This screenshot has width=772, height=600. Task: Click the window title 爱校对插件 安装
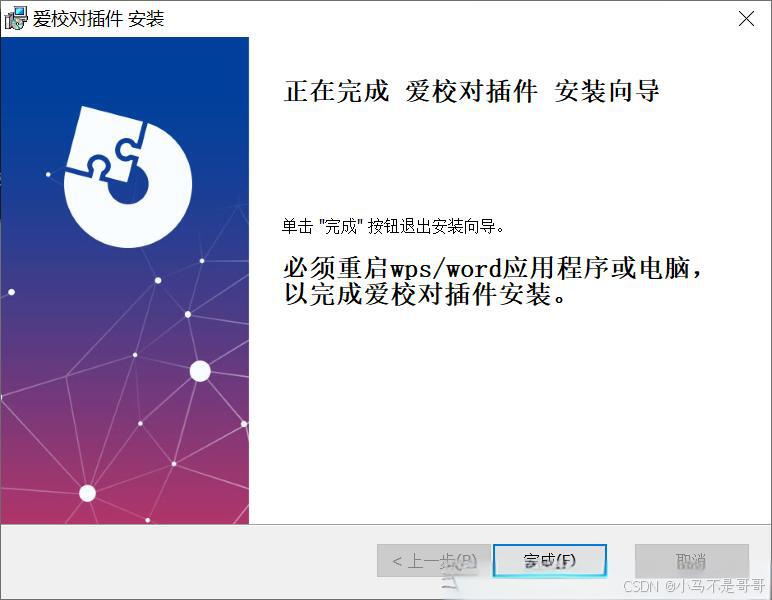[98, 19]
